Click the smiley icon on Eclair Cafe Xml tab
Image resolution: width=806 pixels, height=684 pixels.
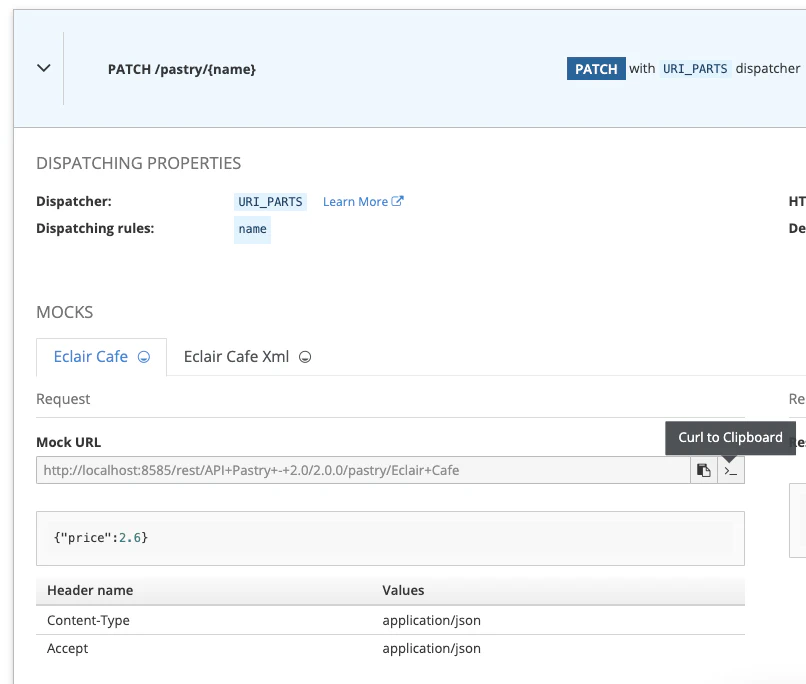pos(305,357)
